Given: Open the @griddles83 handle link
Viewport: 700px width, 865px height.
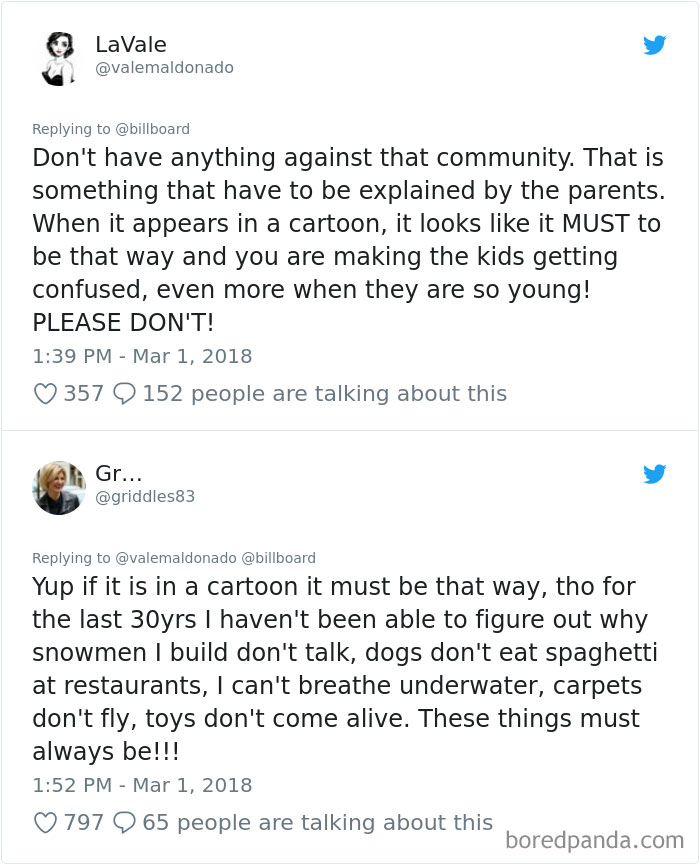Looking at the screenshot, I should [x=145, y=497].
